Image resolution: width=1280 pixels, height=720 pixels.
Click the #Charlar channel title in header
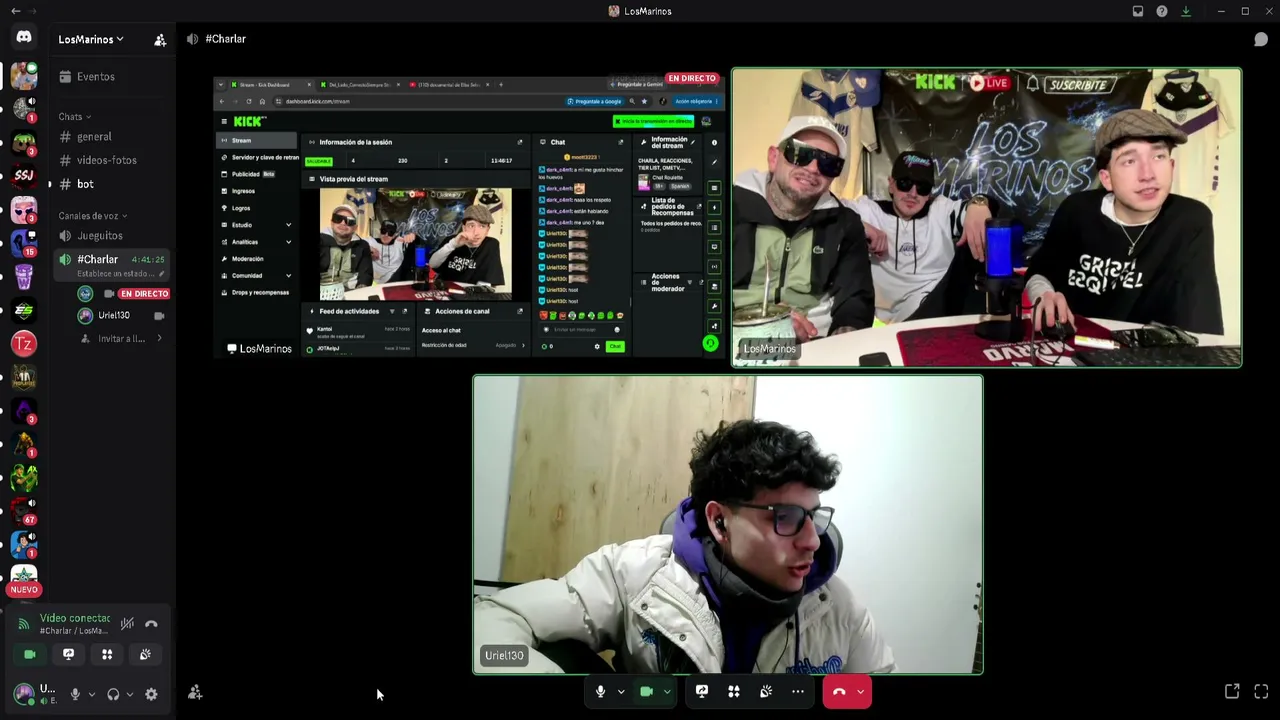click(225, 39)
